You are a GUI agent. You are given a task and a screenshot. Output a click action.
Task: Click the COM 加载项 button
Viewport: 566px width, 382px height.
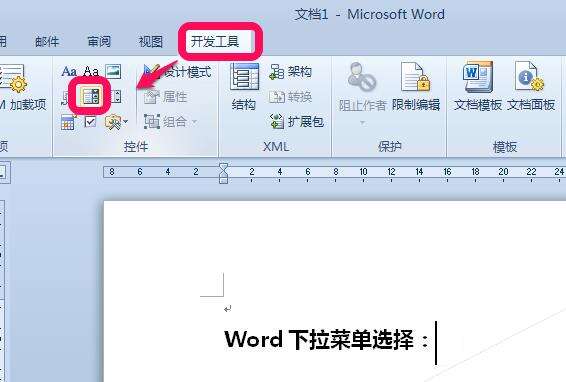[x=23, y=88]
